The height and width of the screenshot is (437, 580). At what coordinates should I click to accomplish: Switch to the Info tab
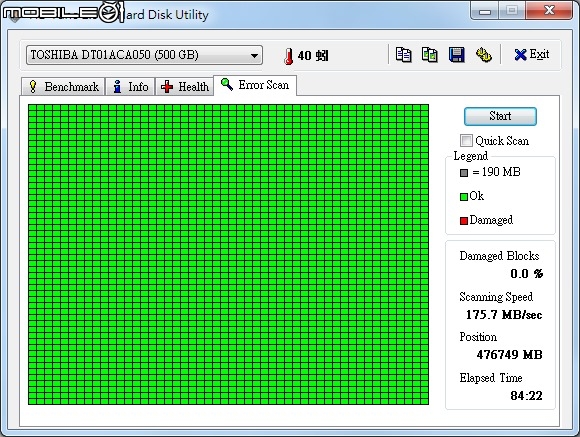(130, 87)
